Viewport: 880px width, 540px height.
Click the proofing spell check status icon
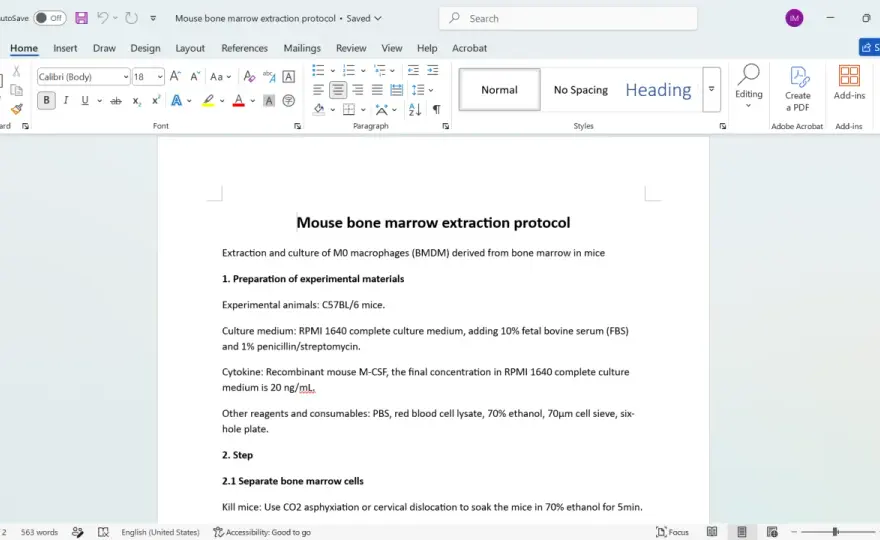[103, 532]
